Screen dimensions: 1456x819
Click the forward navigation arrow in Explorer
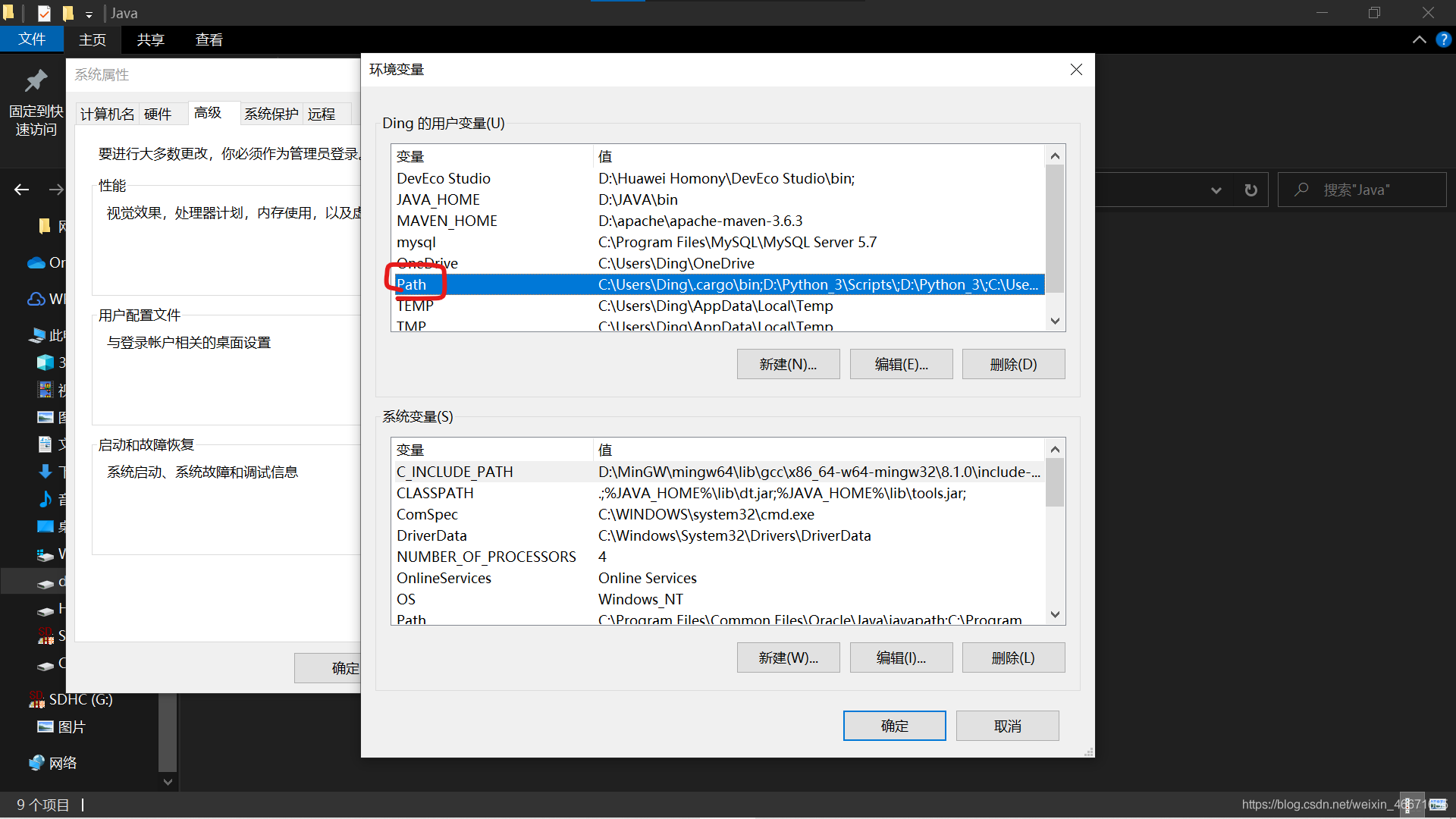[56, 190]
